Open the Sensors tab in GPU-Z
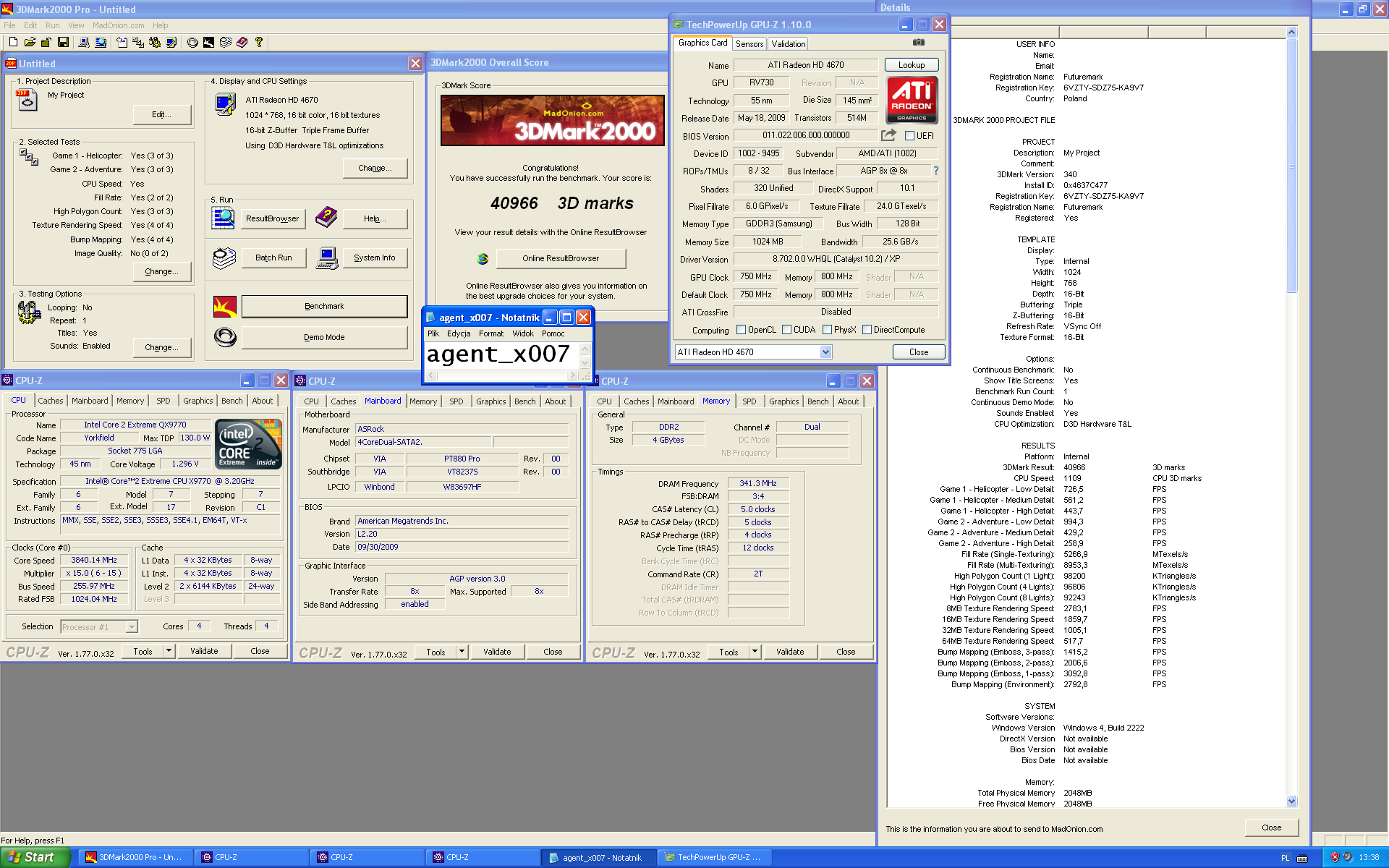This screenshot has height=868, width=1389. tap(749, 44)
